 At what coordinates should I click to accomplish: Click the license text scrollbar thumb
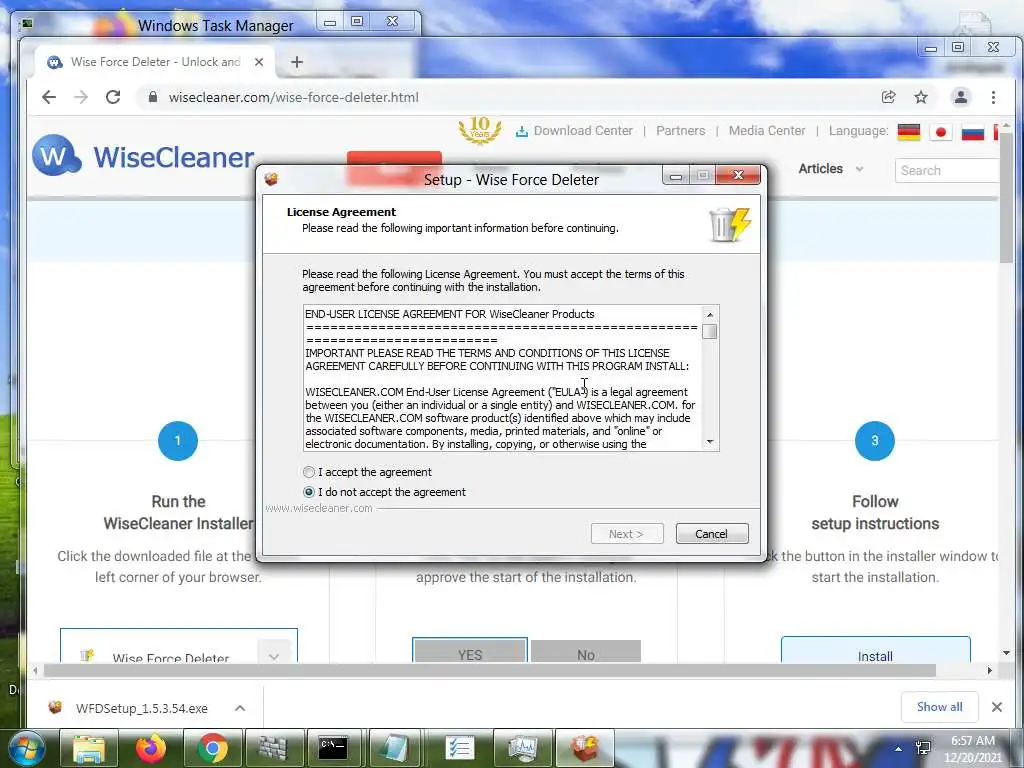[710, 332]
